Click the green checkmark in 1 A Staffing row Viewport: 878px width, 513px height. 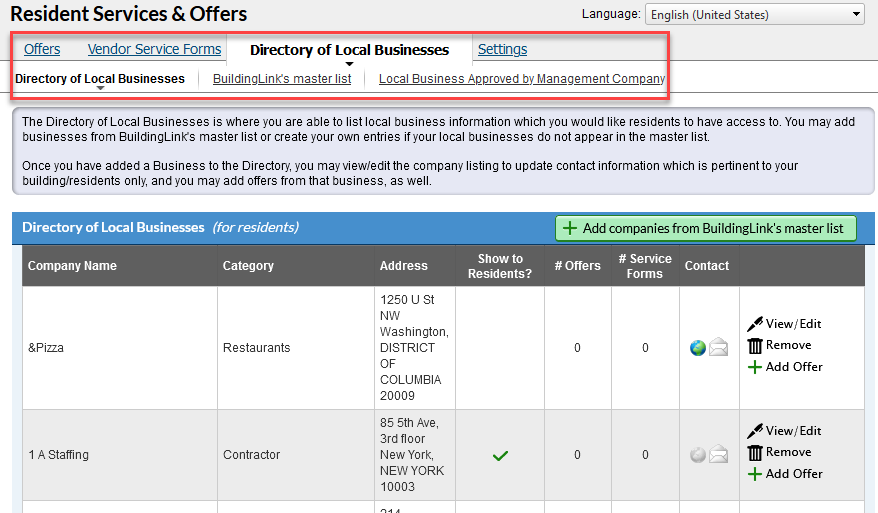point(500,456)
